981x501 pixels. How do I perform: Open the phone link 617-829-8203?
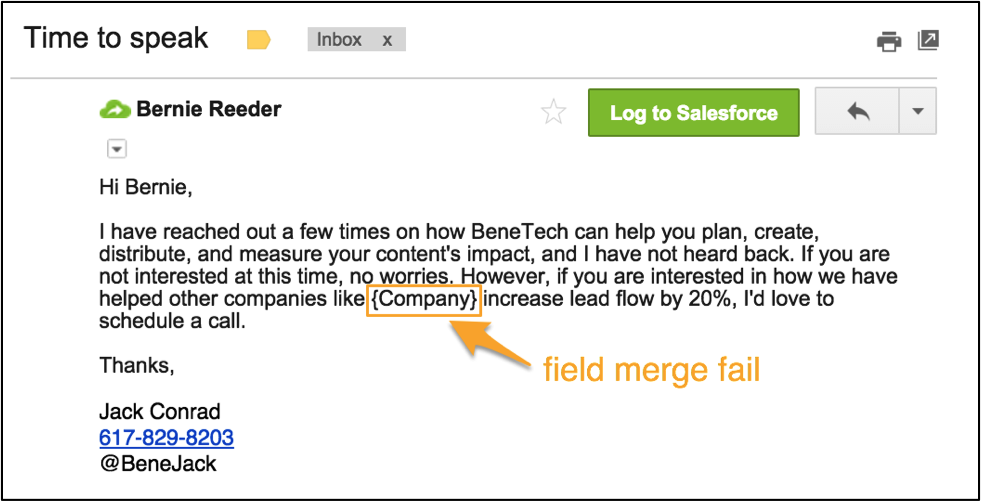[166, 437]
